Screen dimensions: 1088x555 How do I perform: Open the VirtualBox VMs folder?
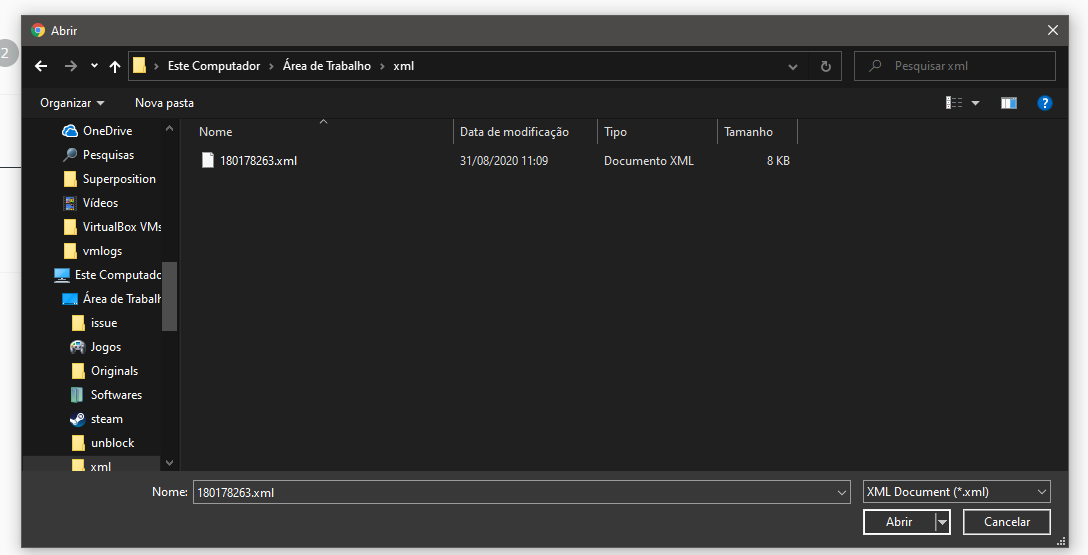[x=112, y=227]
